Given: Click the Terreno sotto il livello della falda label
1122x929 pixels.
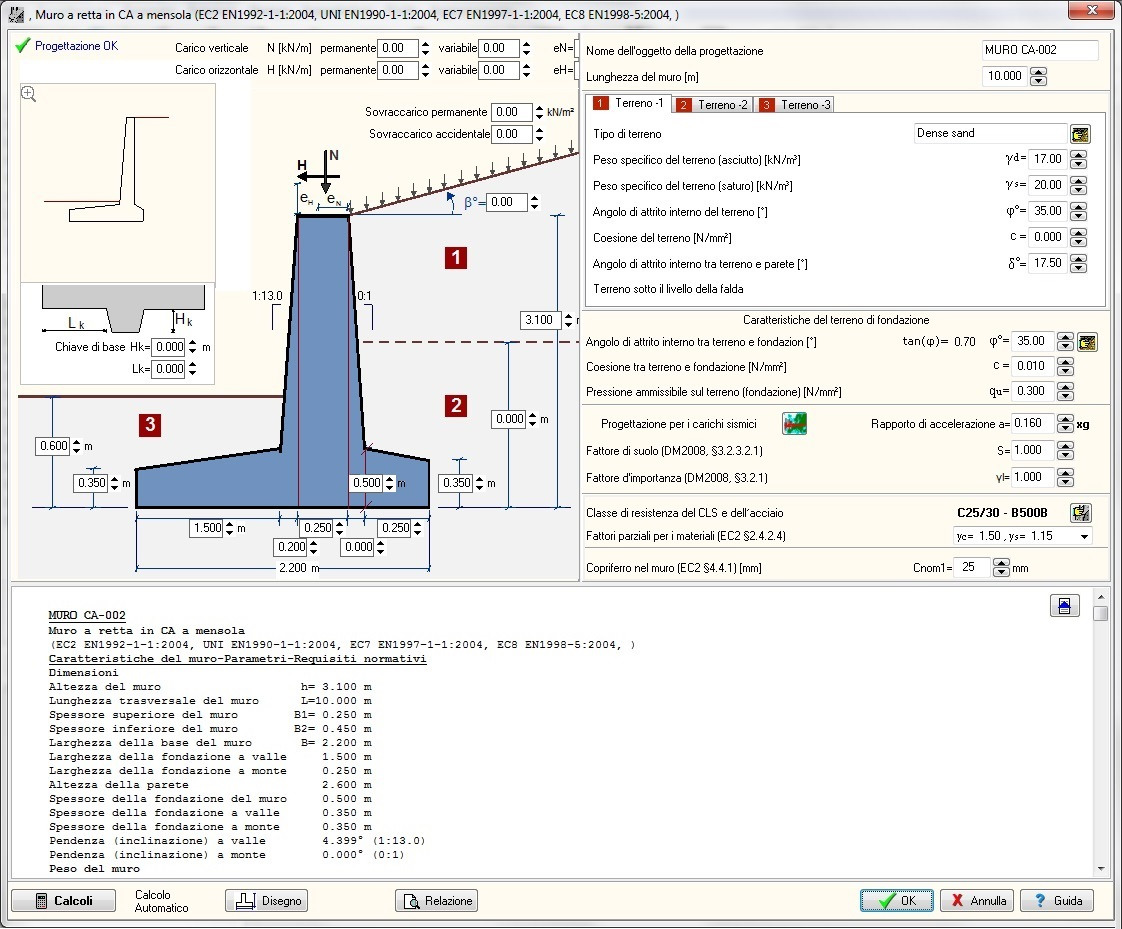Looking at the screenshot, I should point(668,289).
